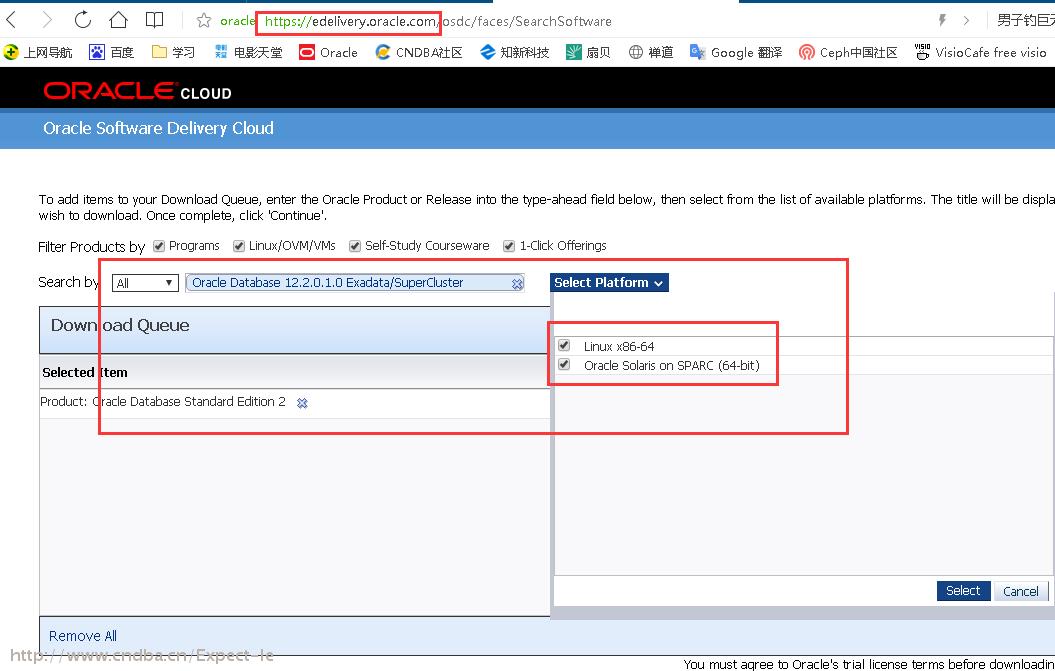1055x671 pixels.
Task: Uncheck the Linux x86-64 platform
Action: [564, 345]
